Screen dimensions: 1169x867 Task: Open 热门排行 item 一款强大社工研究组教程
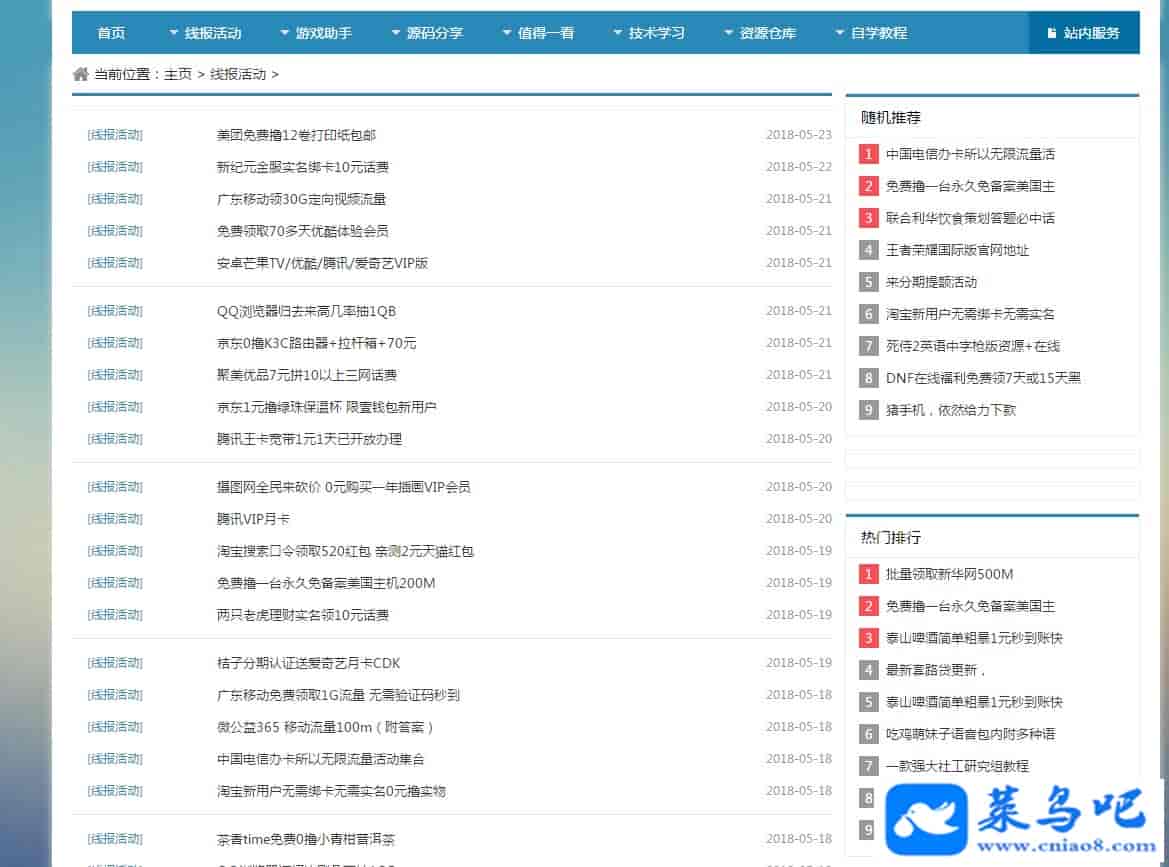[957, 766]
